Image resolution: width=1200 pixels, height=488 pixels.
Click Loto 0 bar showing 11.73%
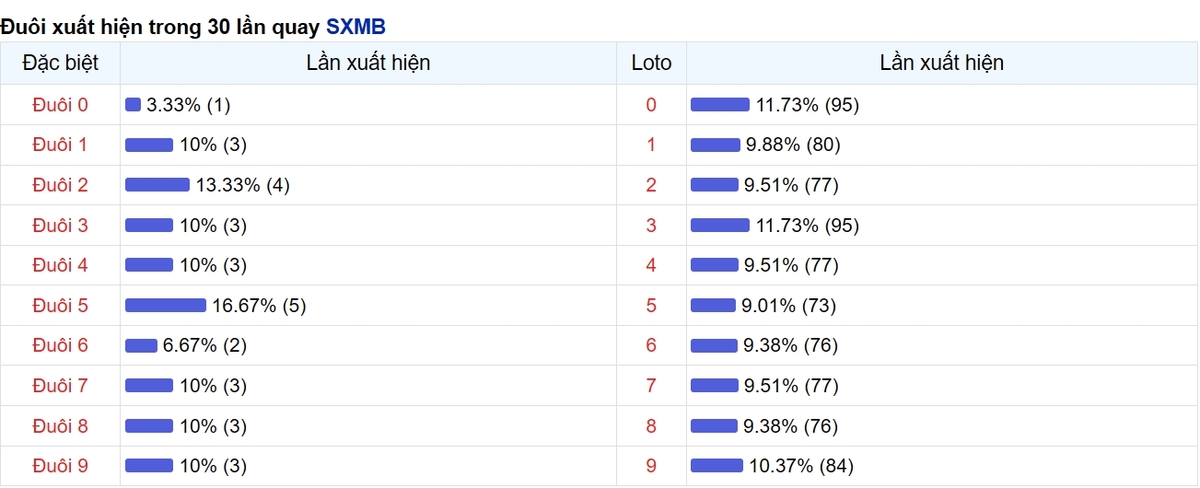click(720, 105)
